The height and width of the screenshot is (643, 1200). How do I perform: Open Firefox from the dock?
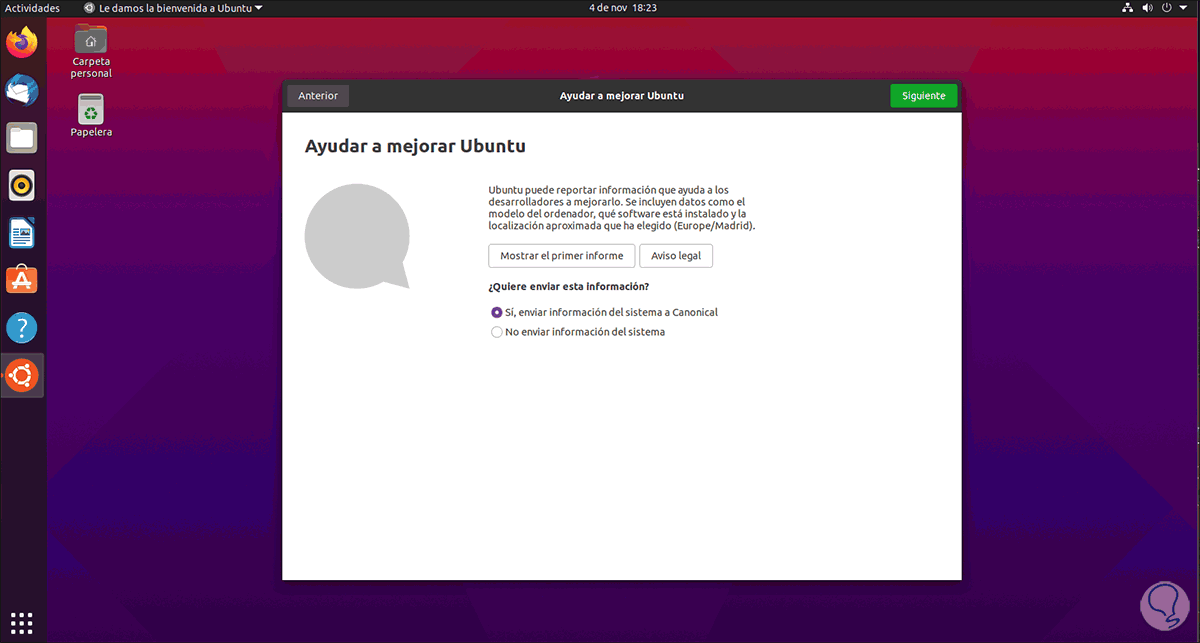pos(22,43)
